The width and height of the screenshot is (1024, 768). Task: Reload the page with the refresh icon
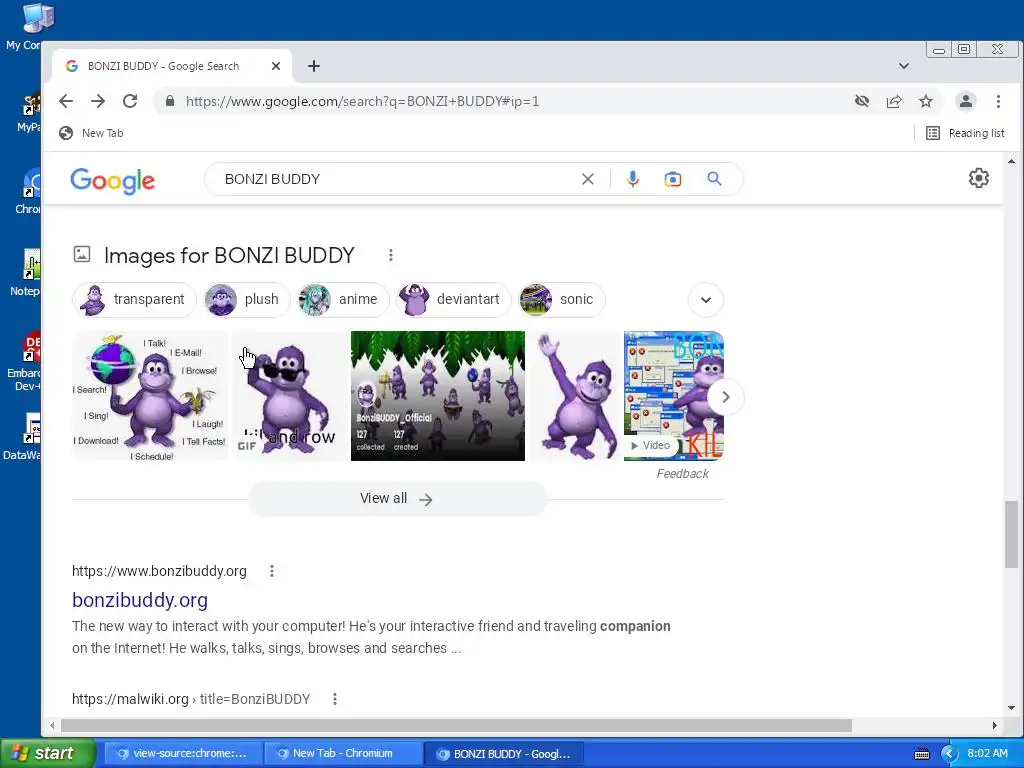click(x=130, y=101)
